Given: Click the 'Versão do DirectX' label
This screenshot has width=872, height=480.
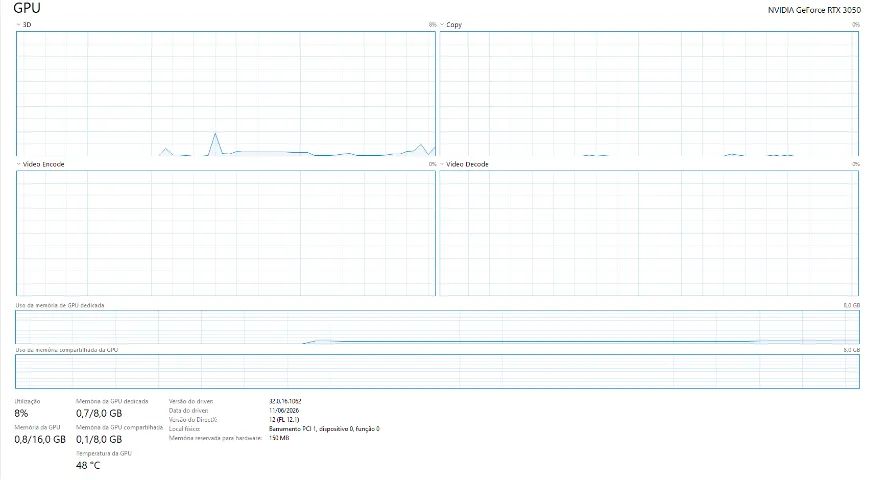Looking at the screenshot, I should (193, 419).
